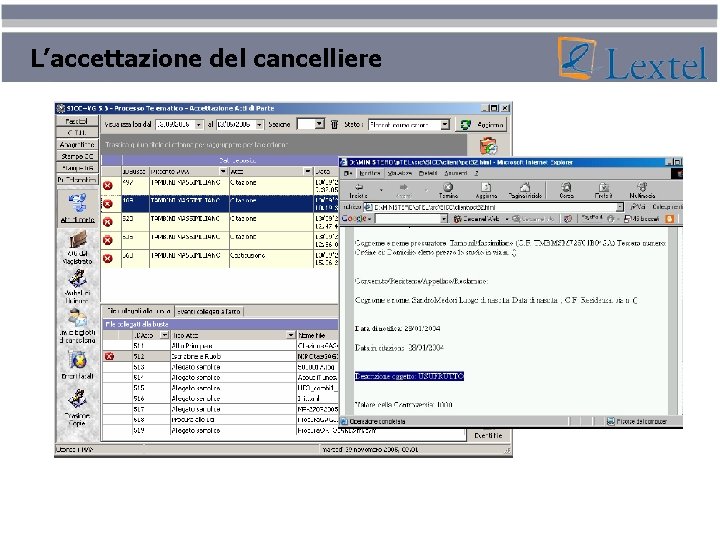Image resolution: width=720 pixels, height=540 pixels.
Task: Click the Anagrafiche sidebar button
Action: tap(77, 144)
